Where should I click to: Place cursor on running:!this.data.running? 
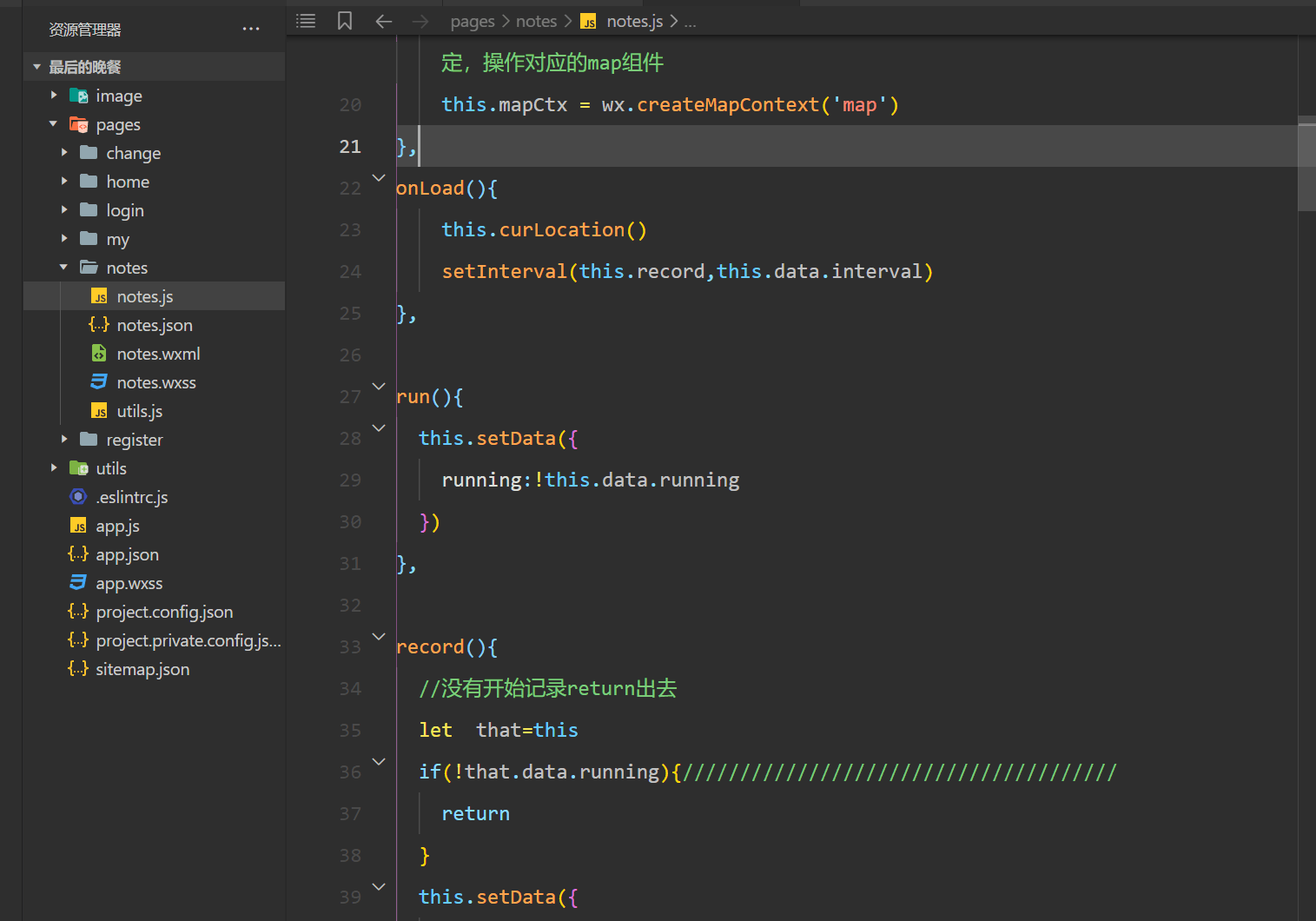[x=591, y=480]
